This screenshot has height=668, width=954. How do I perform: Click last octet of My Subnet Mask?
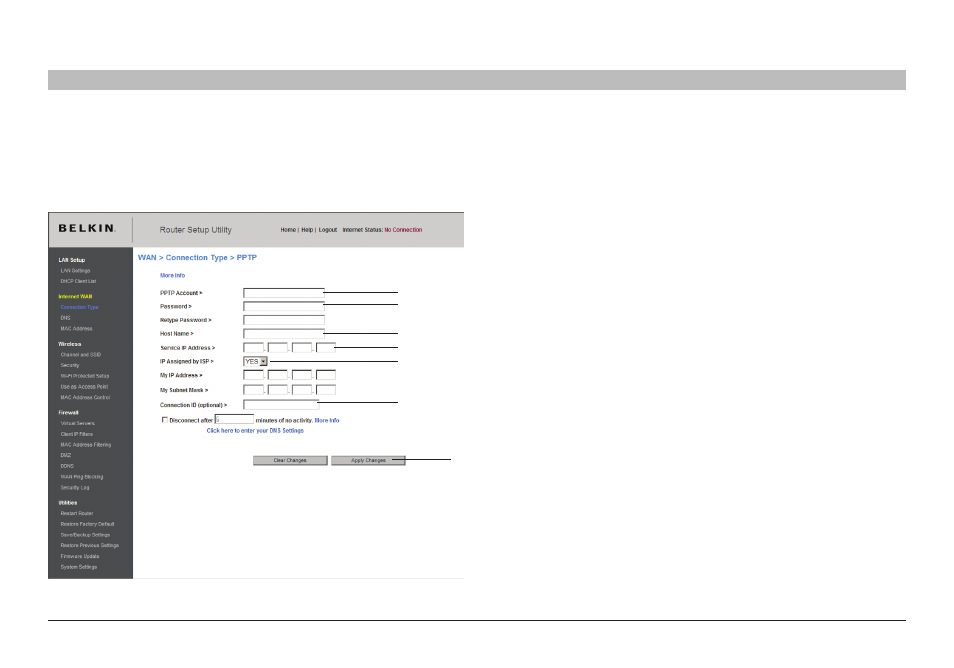(x=326, y=389)
